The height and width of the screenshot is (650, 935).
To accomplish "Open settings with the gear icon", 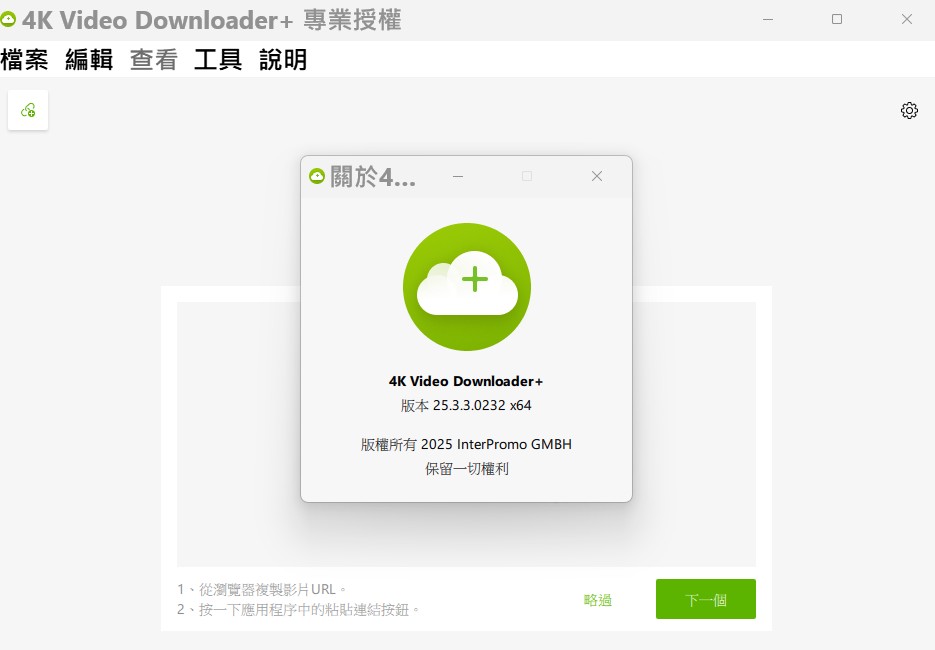I will click(909, 110).
